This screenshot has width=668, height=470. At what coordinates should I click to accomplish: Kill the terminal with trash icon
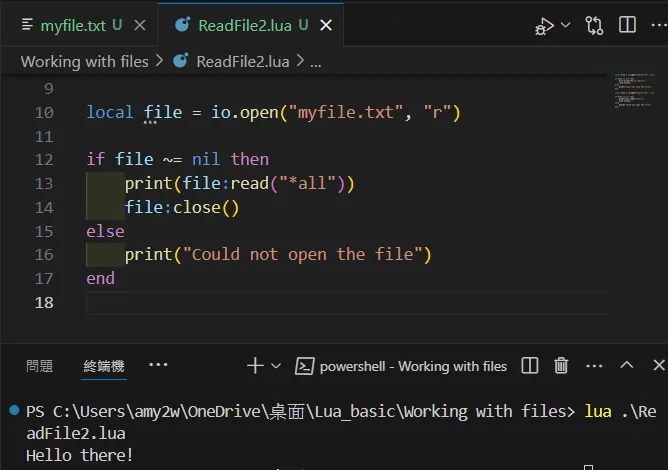pos(561,366)
